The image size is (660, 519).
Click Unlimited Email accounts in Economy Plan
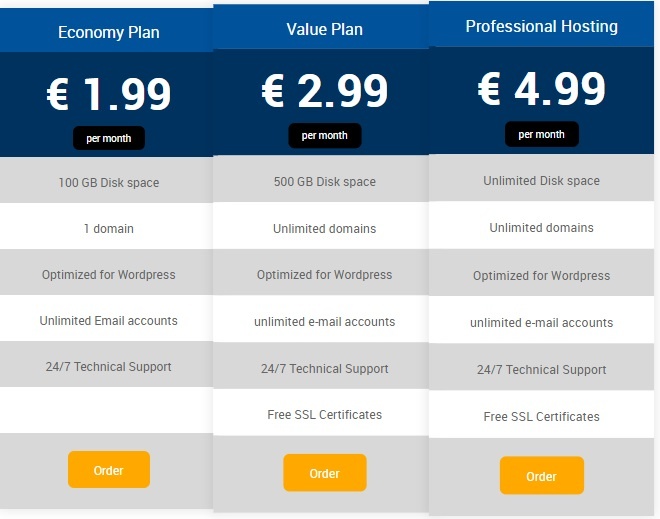pos(109,320)
